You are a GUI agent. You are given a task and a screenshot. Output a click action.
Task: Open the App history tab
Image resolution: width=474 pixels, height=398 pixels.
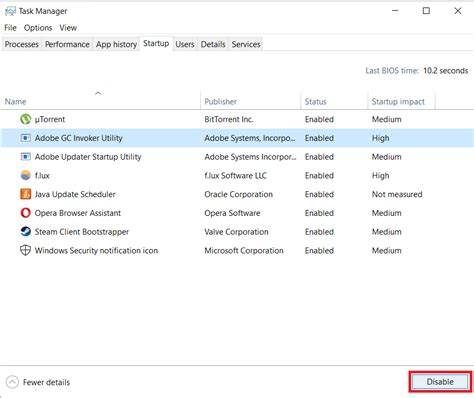[x=116, y=44]
